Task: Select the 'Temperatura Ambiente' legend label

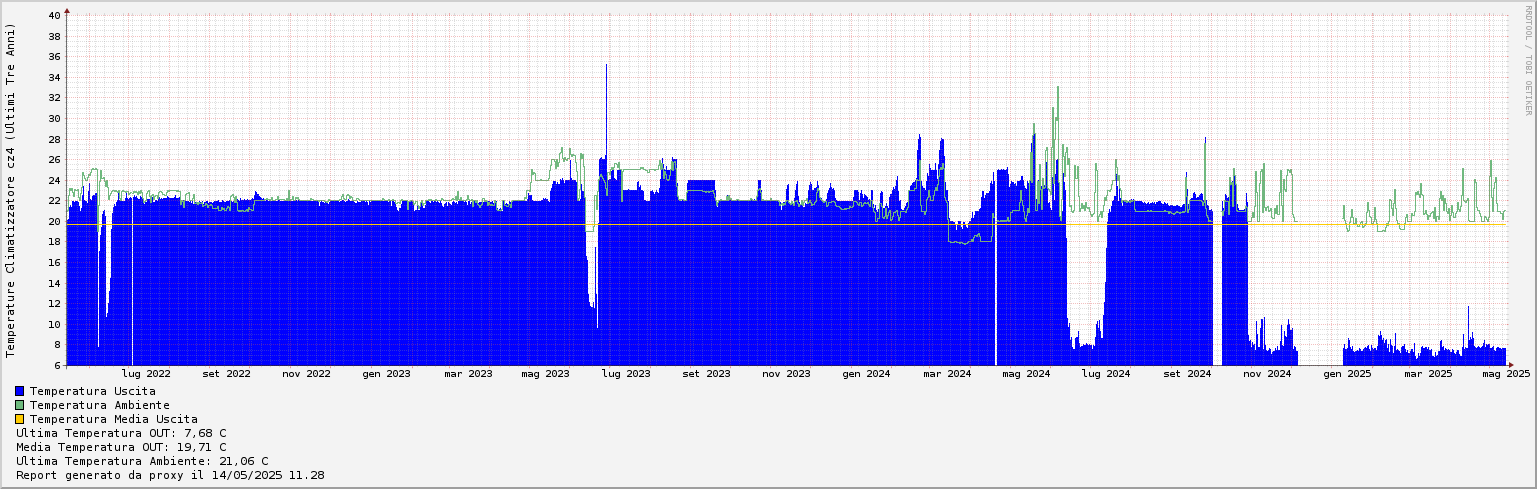Action: 99,405
